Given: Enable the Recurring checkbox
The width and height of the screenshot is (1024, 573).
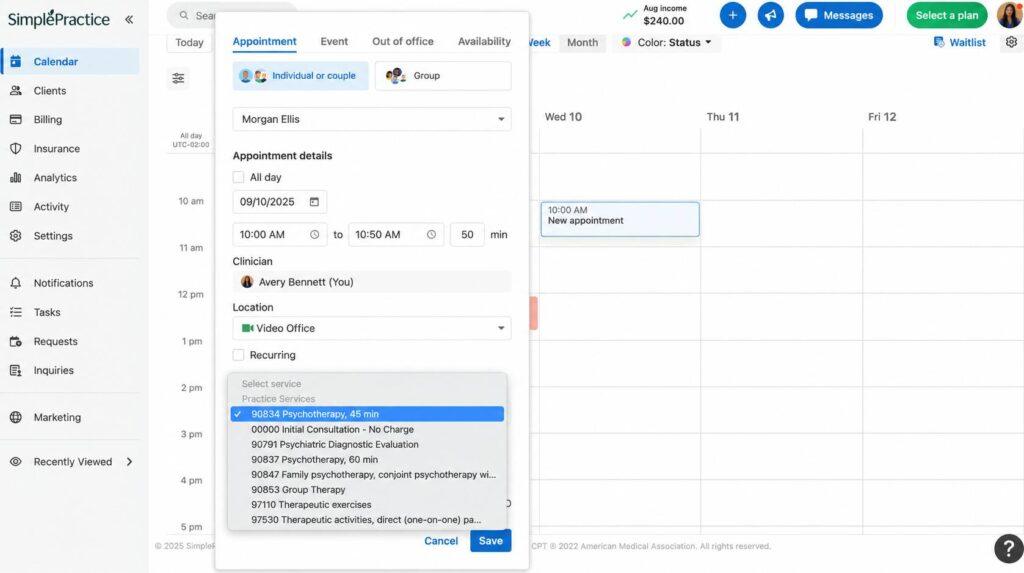Looking at the screenshot, I should (x=238, y=355).
